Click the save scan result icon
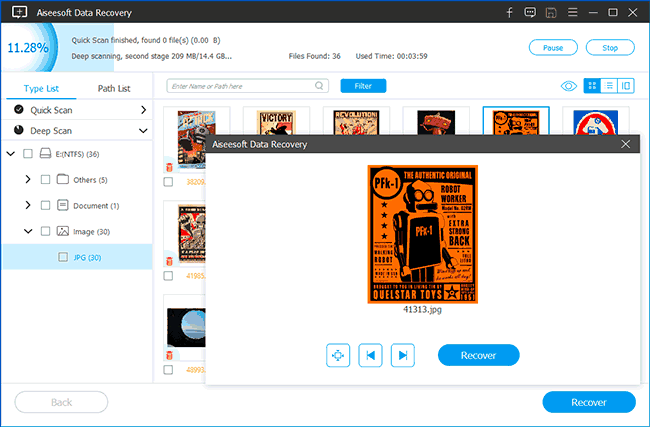The width and height of the screenshot is (650, 427). tap(551, 13)
